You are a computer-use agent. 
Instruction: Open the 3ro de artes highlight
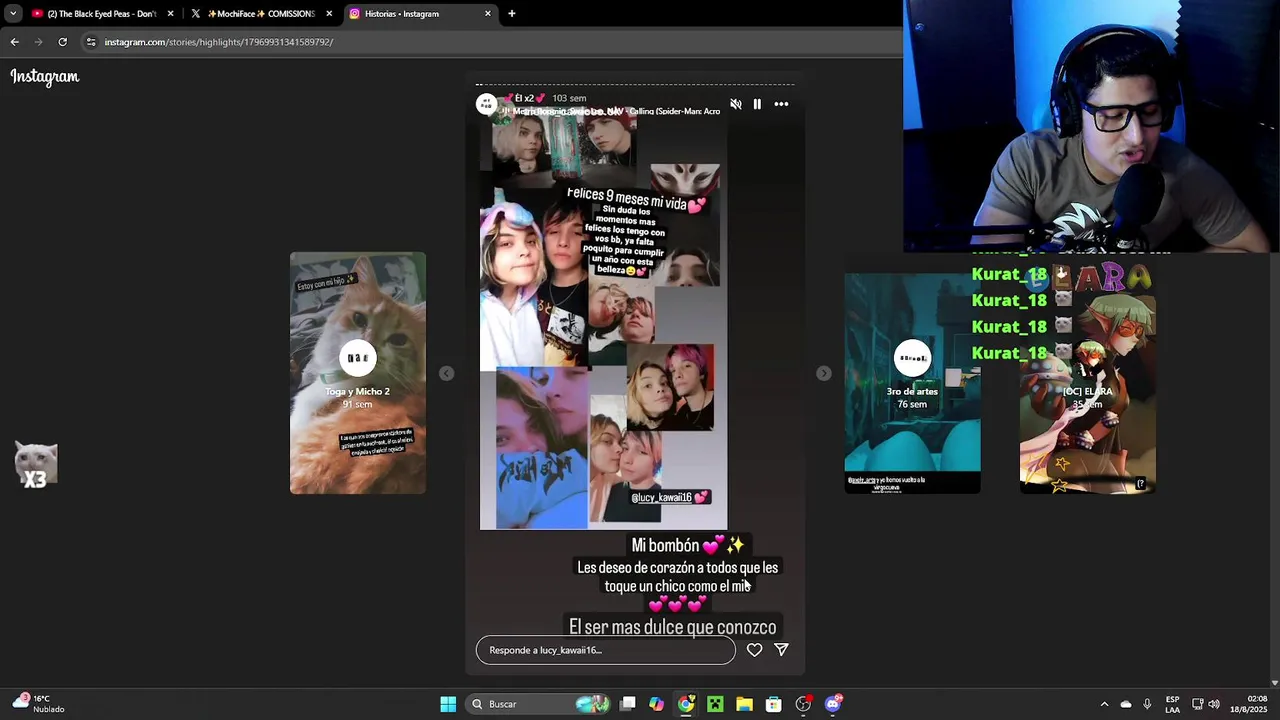(912, 384)
